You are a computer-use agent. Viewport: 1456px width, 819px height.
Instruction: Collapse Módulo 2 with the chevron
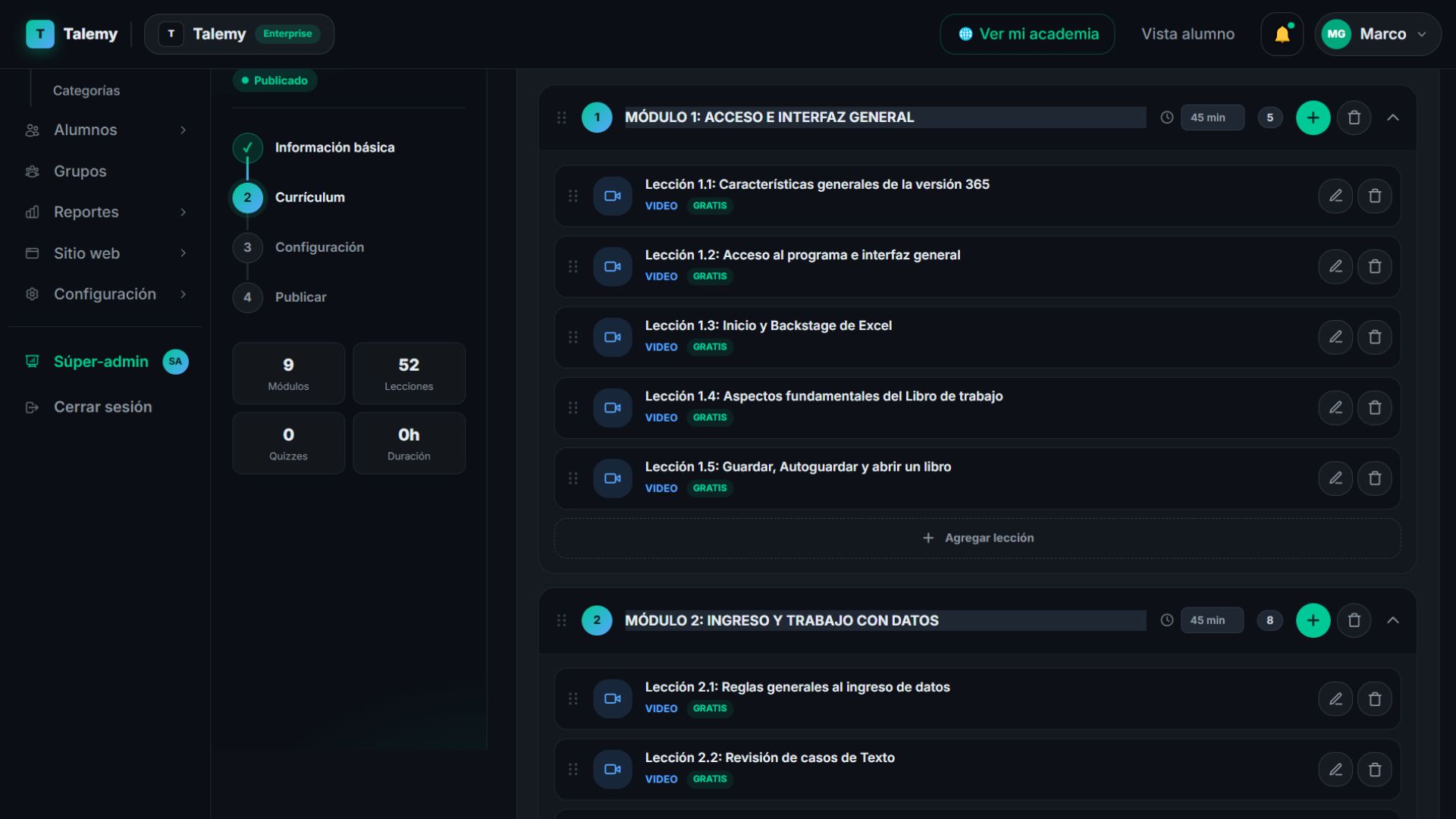click(1393, 620)
